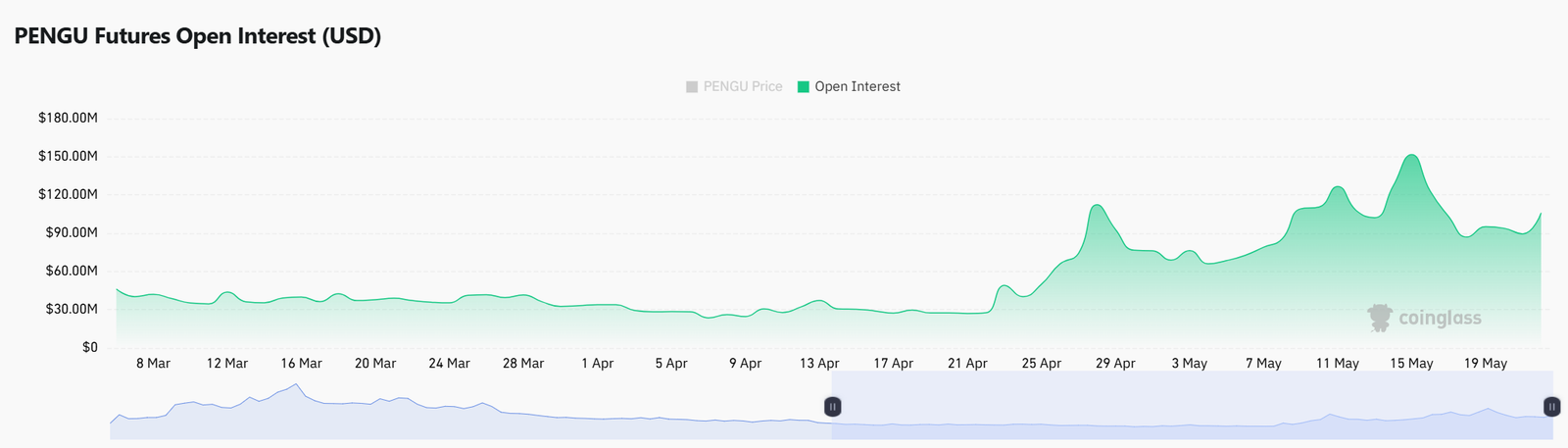Grab the right range slider handle
Viewport: 1568px width, 448px height.
coord(1552,406)
